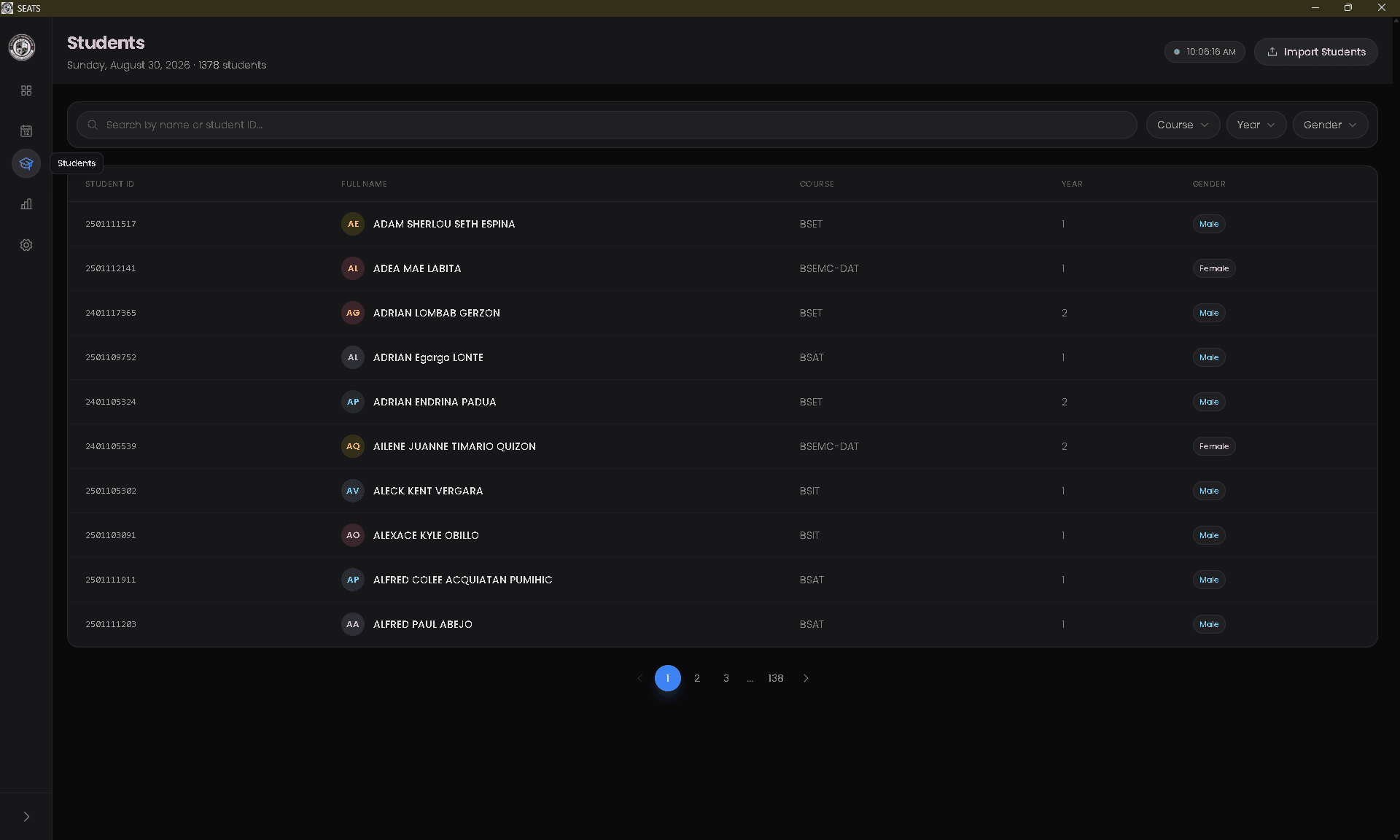The width and height of the screenshot is (1400, 840).
Task: Open the dashboard grid icon in sidebar
Action: point(26,90)
